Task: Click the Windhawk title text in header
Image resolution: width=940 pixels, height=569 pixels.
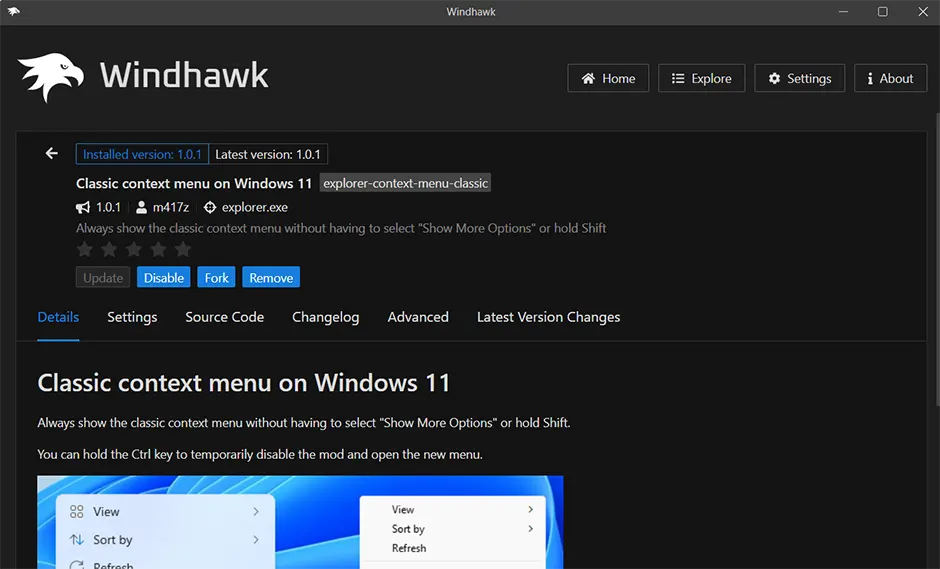Action: point(184,76)
